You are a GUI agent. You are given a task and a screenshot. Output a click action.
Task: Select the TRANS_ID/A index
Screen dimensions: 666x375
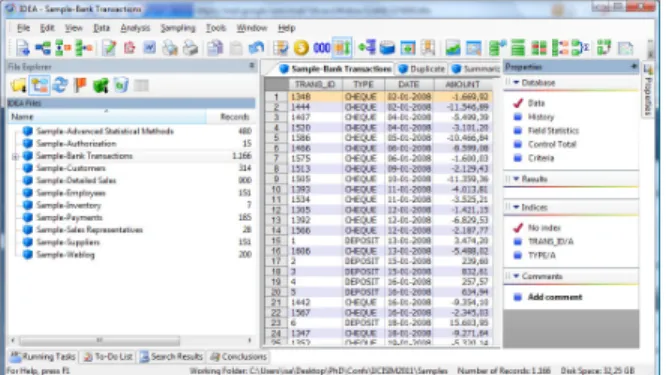coord(550,242)
